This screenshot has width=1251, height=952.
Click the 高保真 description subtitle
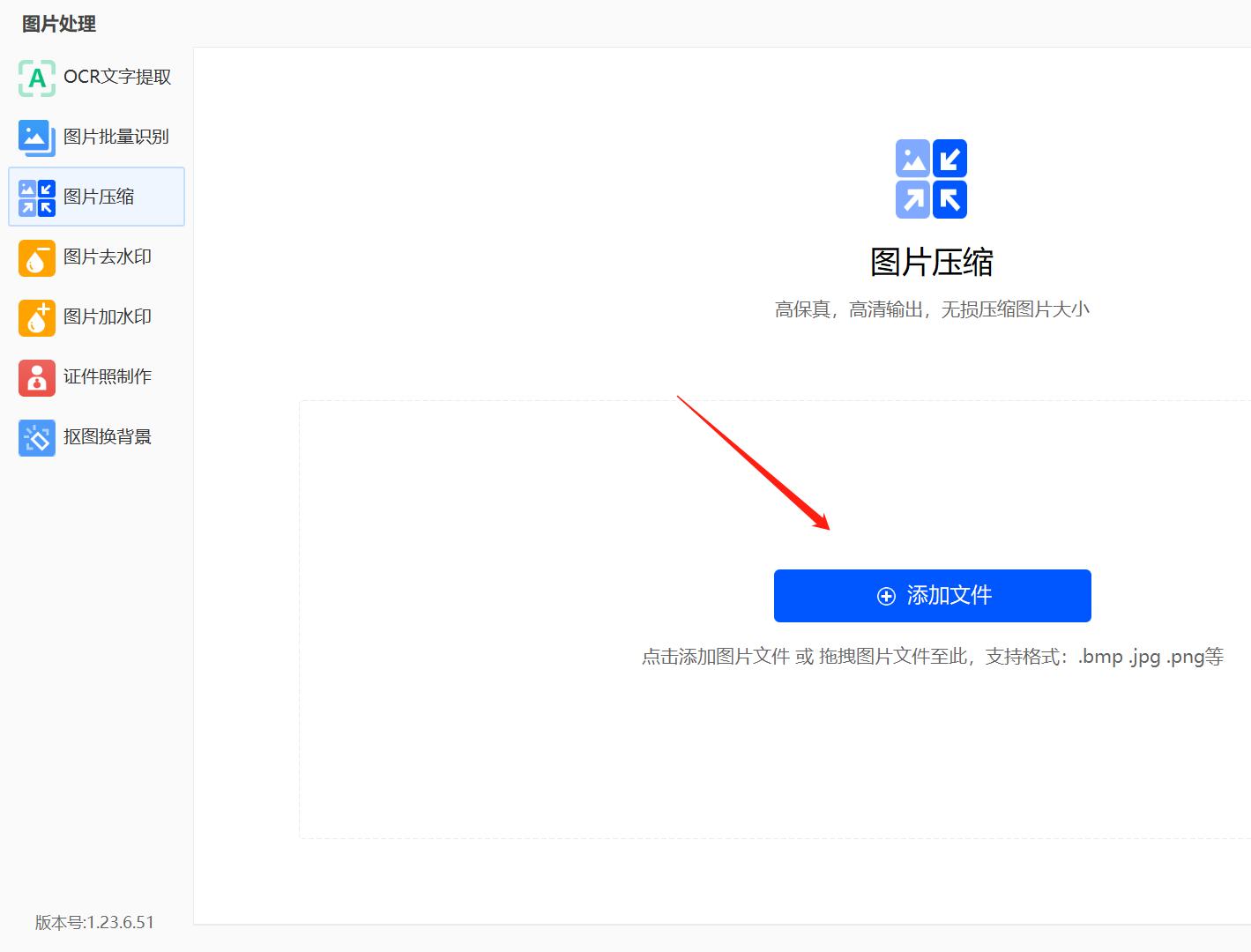click(932, 309)
